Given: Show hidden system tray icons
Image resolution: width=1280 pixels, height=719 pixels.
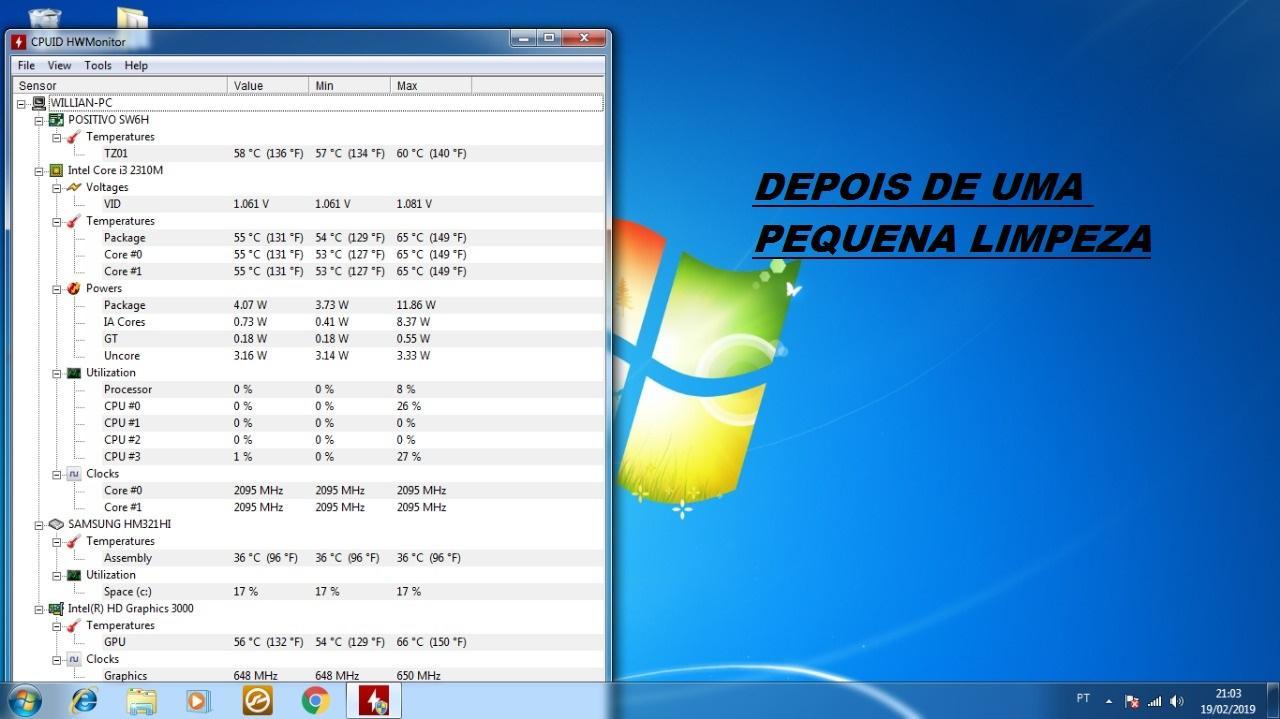Looking at the screenshot, I should (x=1108, y=700).
